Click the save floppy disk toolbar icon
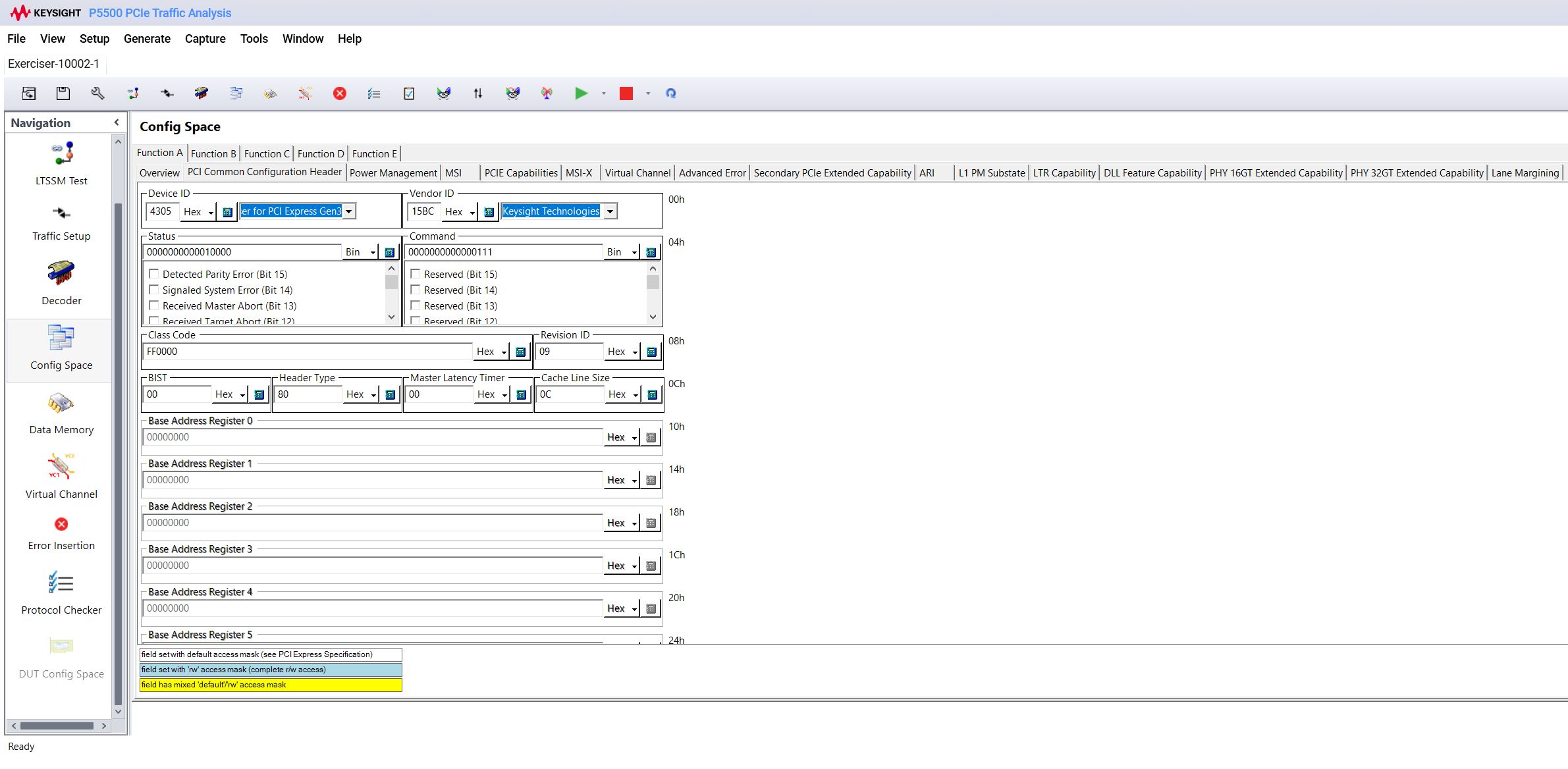 coord(63,93)
